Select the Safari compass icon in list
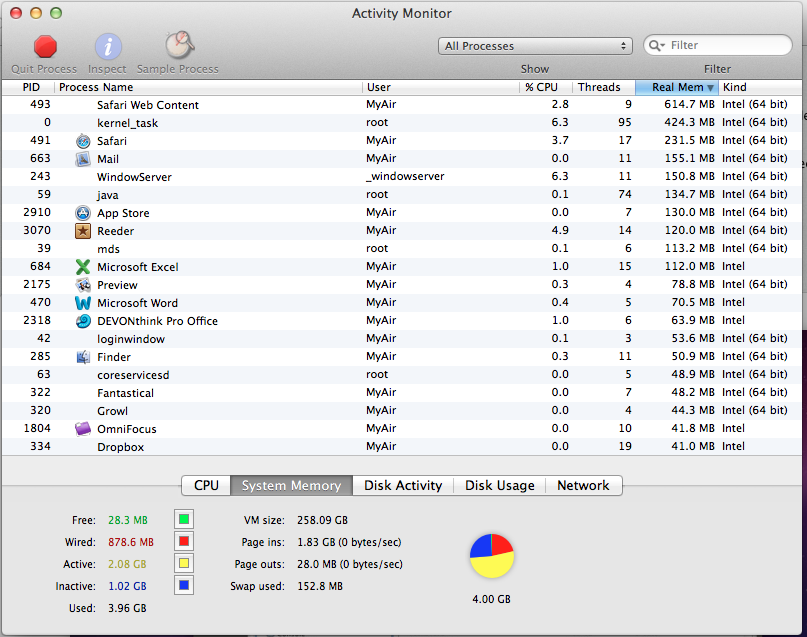Screen dimensions: 807x637 click(83, 140)
